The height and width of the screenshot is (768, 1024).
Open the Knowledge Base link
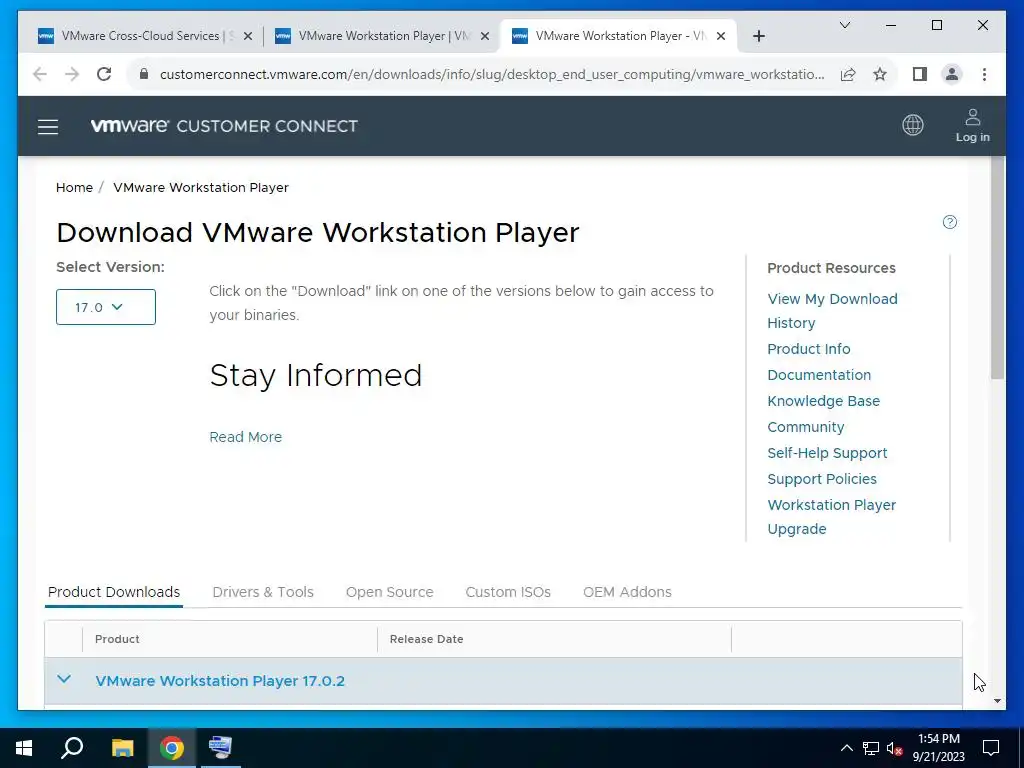[824, 401]
